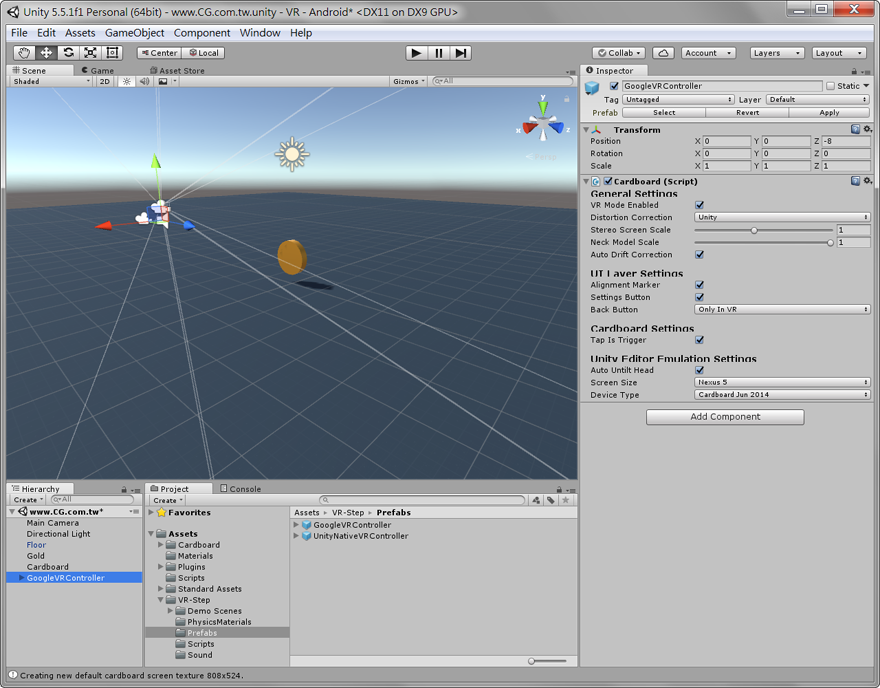The width and height of the screenshot is (880, 688).
Task: Click search by label icon in Project
Action: 551,500
